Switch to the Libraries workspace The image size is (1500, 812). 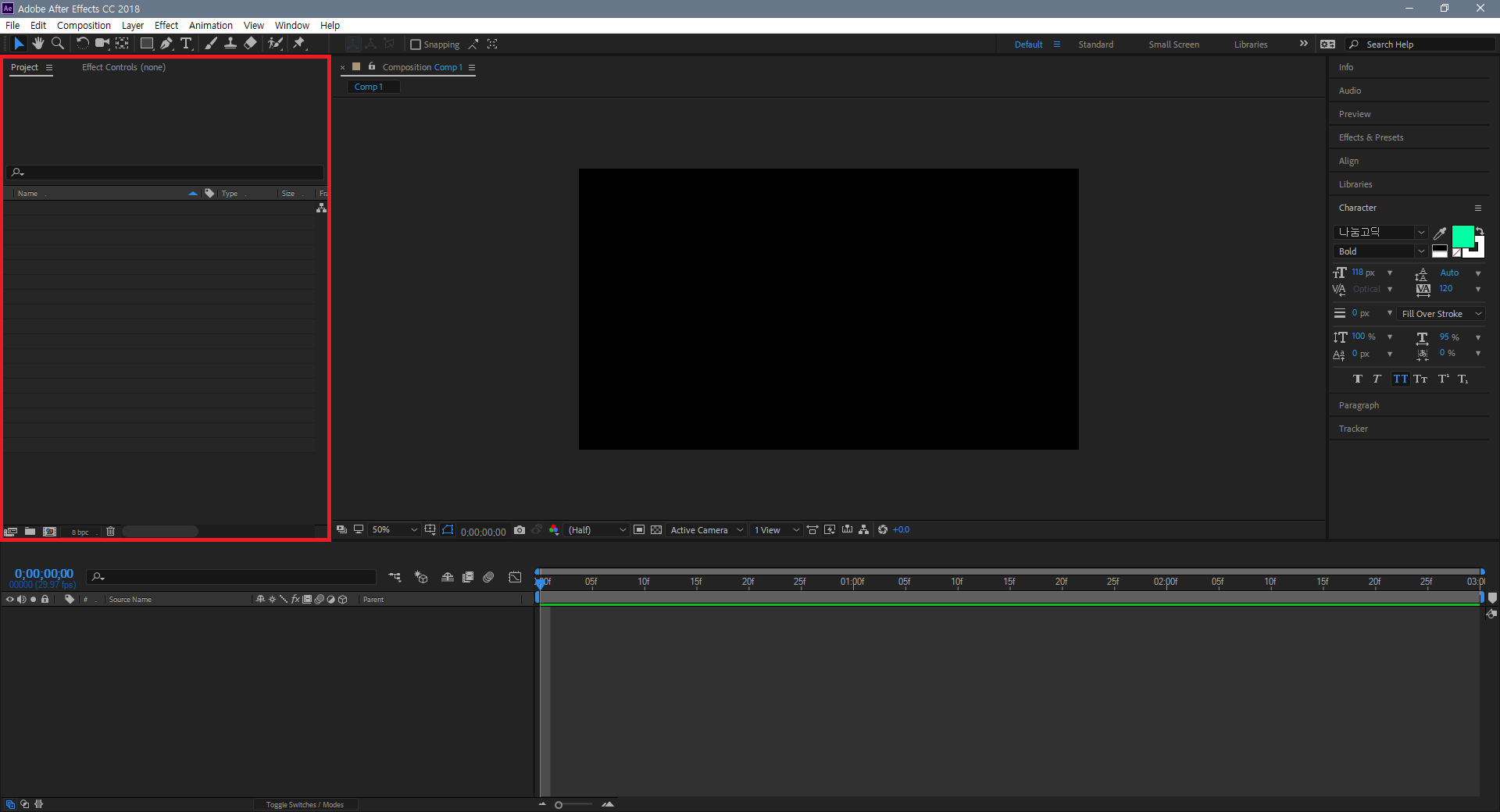click(x=1251, y=45)
